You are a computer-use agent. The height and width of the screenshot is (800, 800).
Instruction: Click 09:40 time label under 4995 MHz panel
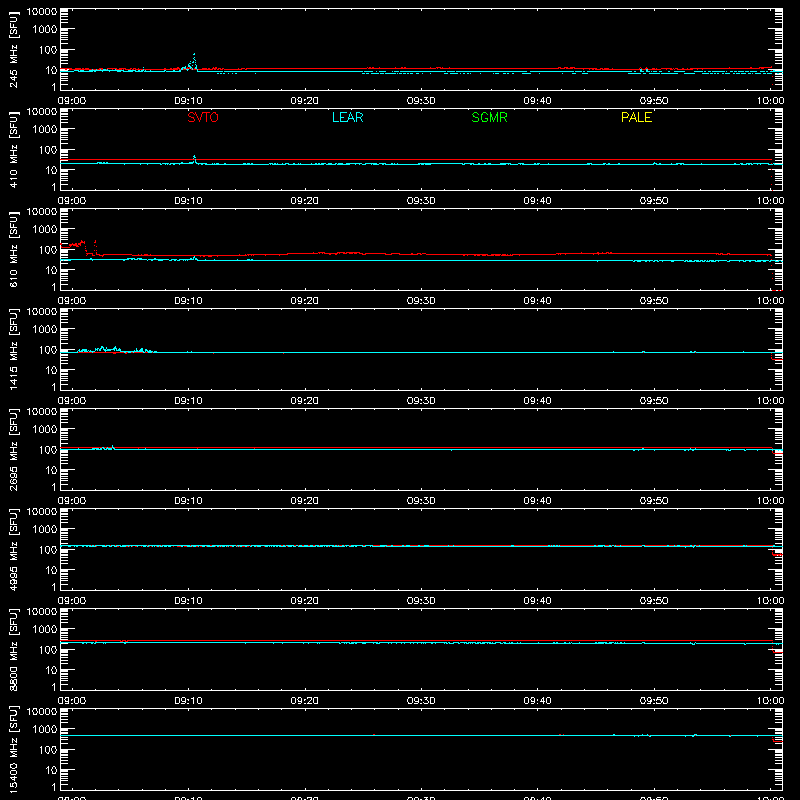[x=537, y=601]
